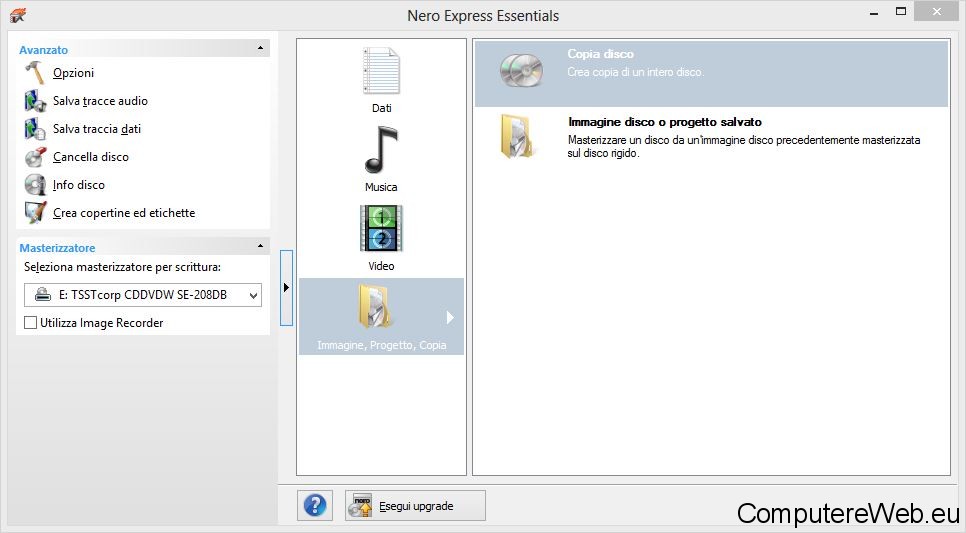Open Salva traccia dati

tap(97, 129)
